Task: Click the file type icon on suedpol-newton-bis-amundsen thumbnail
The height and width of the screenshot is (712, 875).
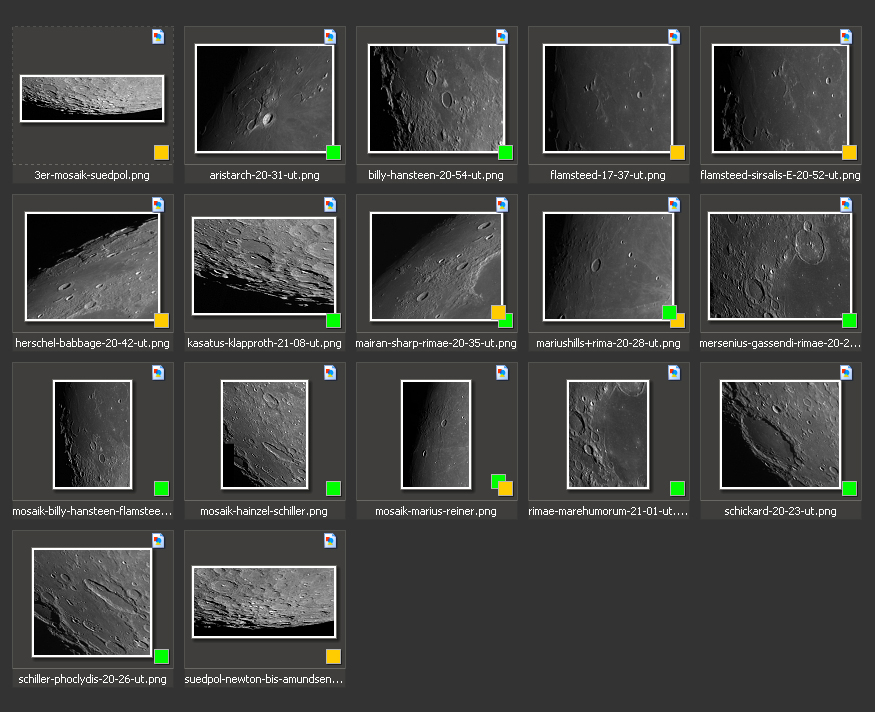Action: coord(330,541)
